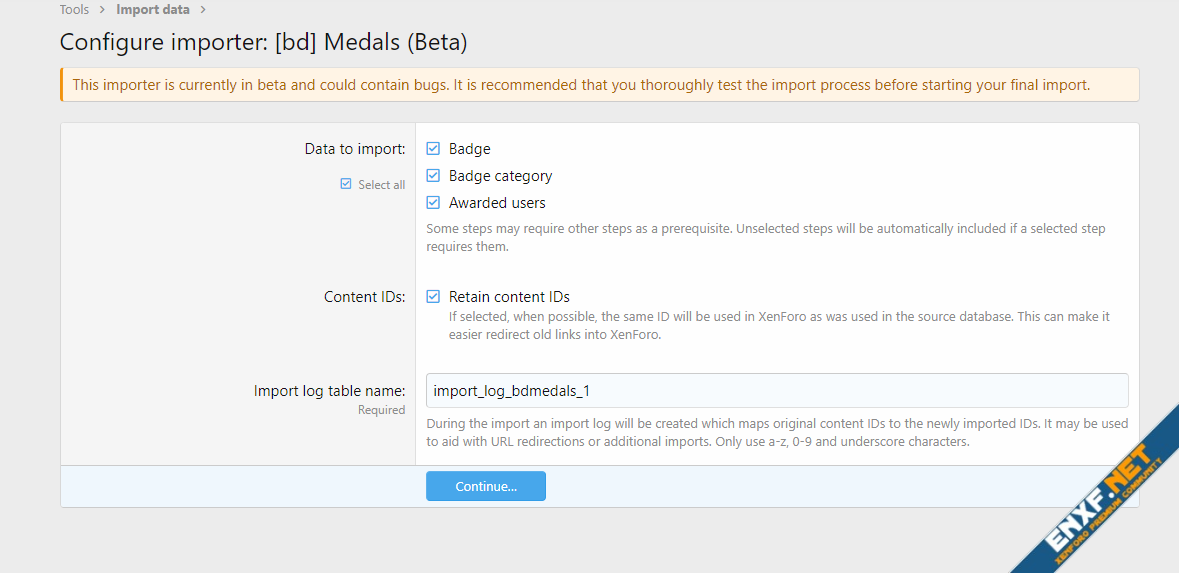
Task: Toggle the Badge category checkbox
Action: 433,176
